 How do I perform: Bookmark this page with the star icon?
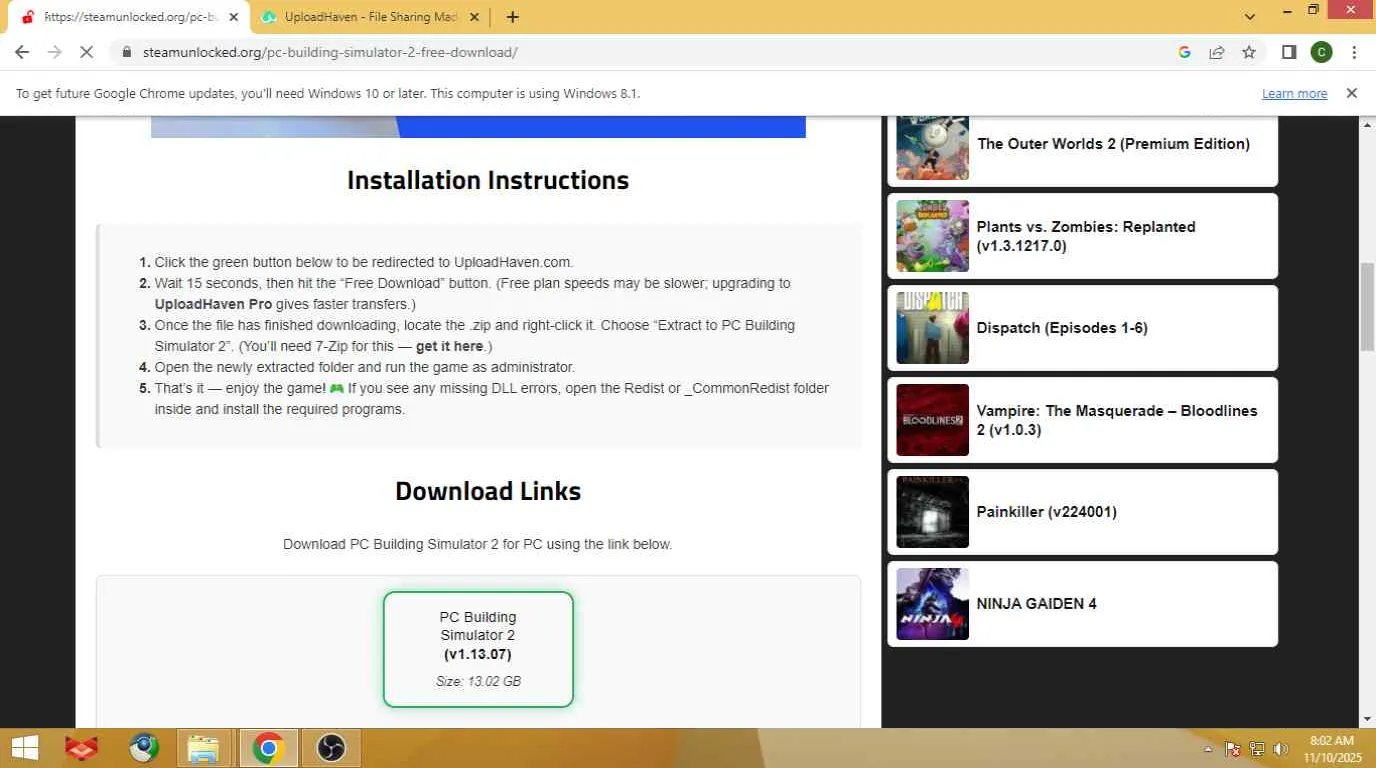tap(1249, 52)
